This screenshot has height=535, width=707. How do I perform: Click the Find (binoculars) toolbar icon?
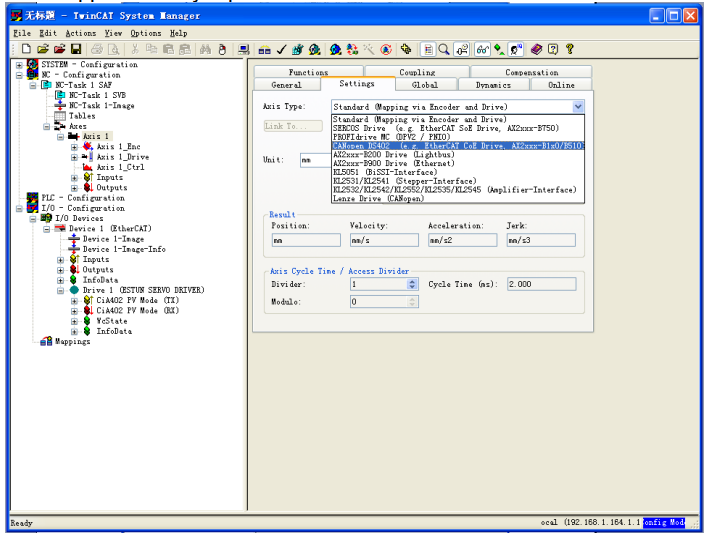coord(205,50)
